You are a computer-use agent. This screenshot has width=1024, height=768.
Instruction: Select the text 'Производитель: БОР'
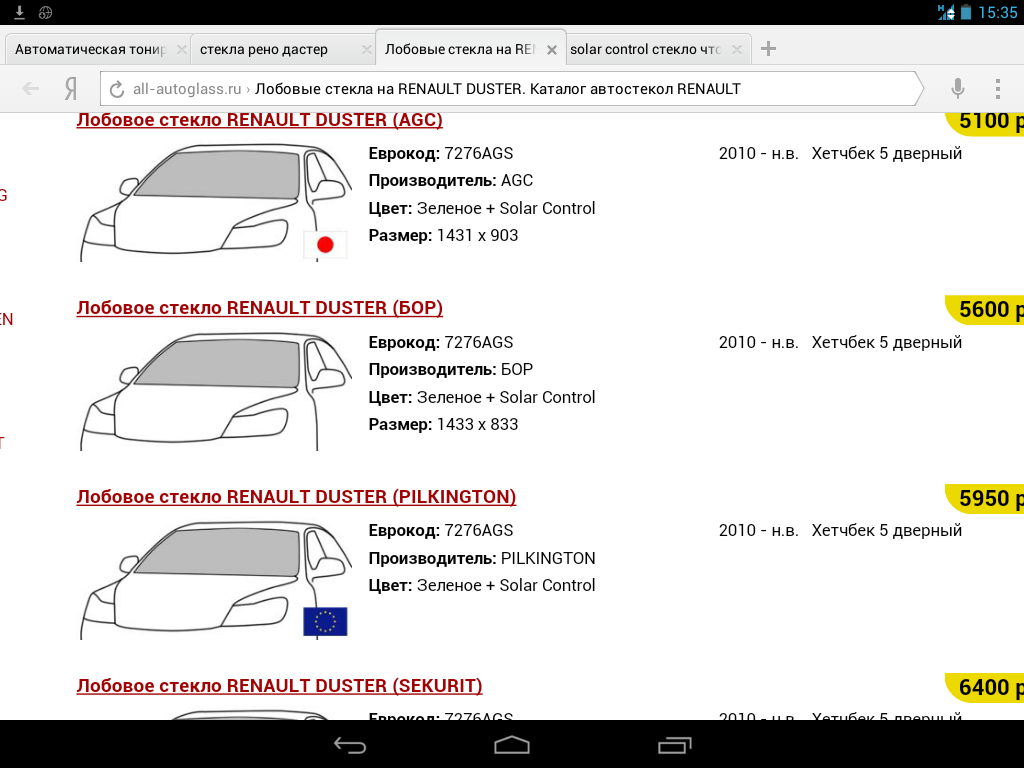pyautogui.click(x=451, y=370)
